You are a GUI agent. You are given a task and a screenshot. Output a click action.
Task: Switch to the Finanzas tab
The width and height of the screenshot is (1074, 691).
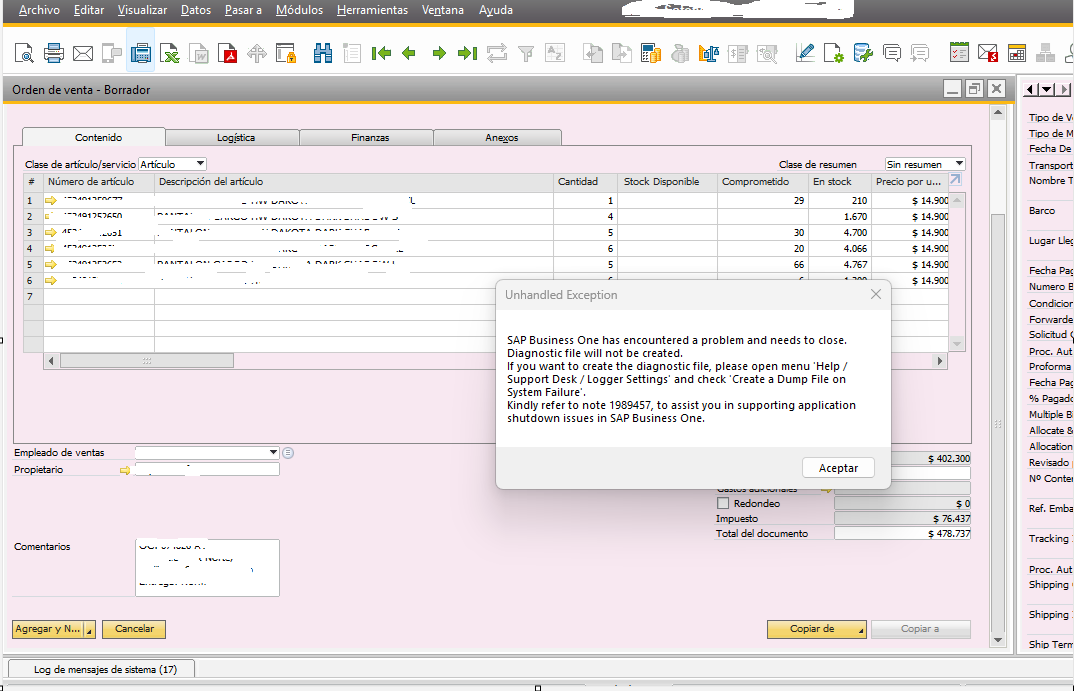point(370,138)
